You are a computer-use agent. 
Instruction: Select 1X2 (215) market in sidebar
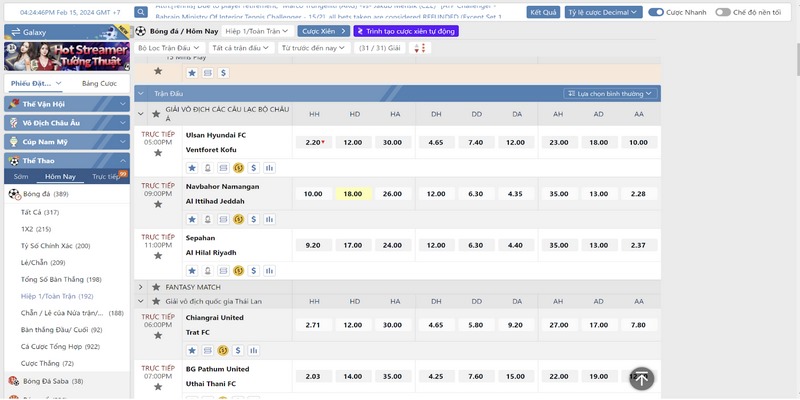(36, 229)
